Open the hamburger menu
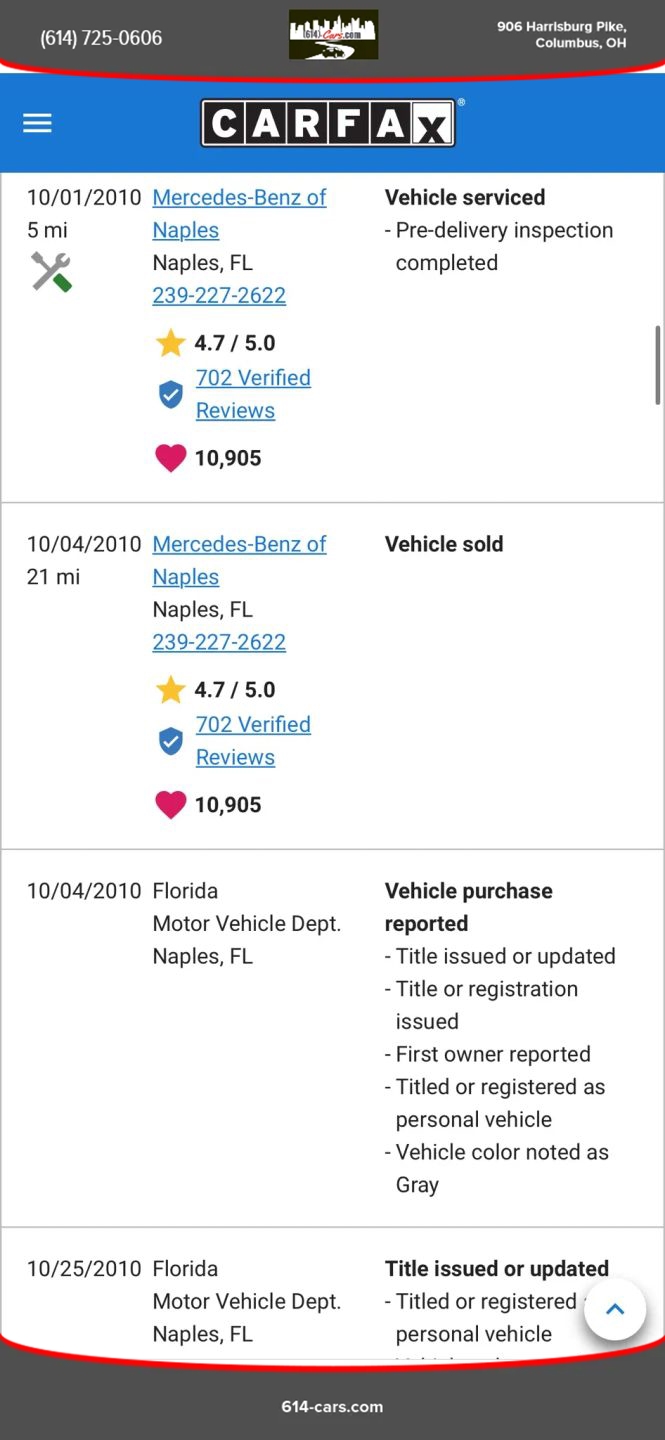Image resolution: width=665 pixels, height=1440 pixels. [37, 123]
